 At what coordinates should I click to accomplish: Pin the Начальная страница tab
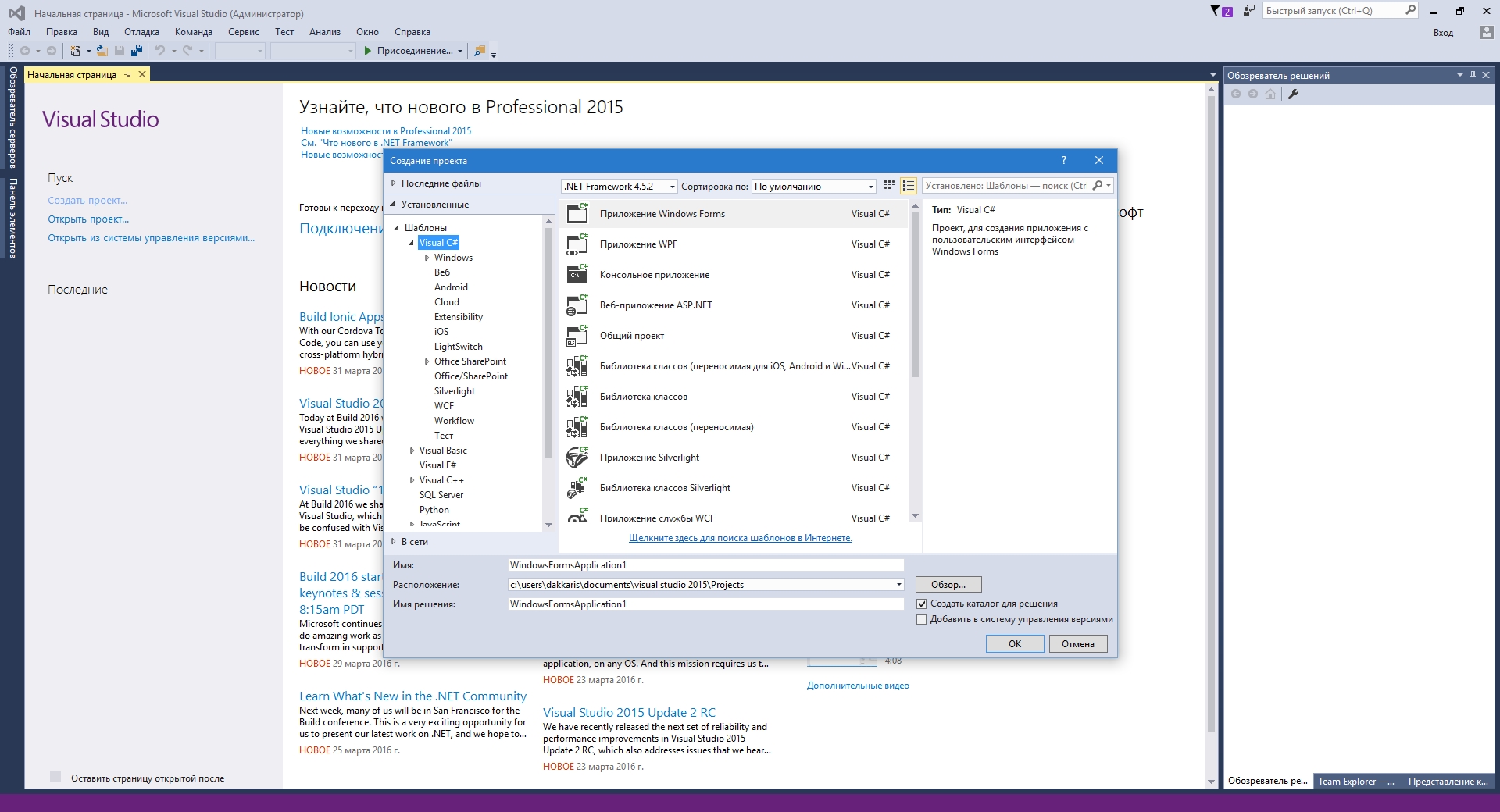click(128, 75)
